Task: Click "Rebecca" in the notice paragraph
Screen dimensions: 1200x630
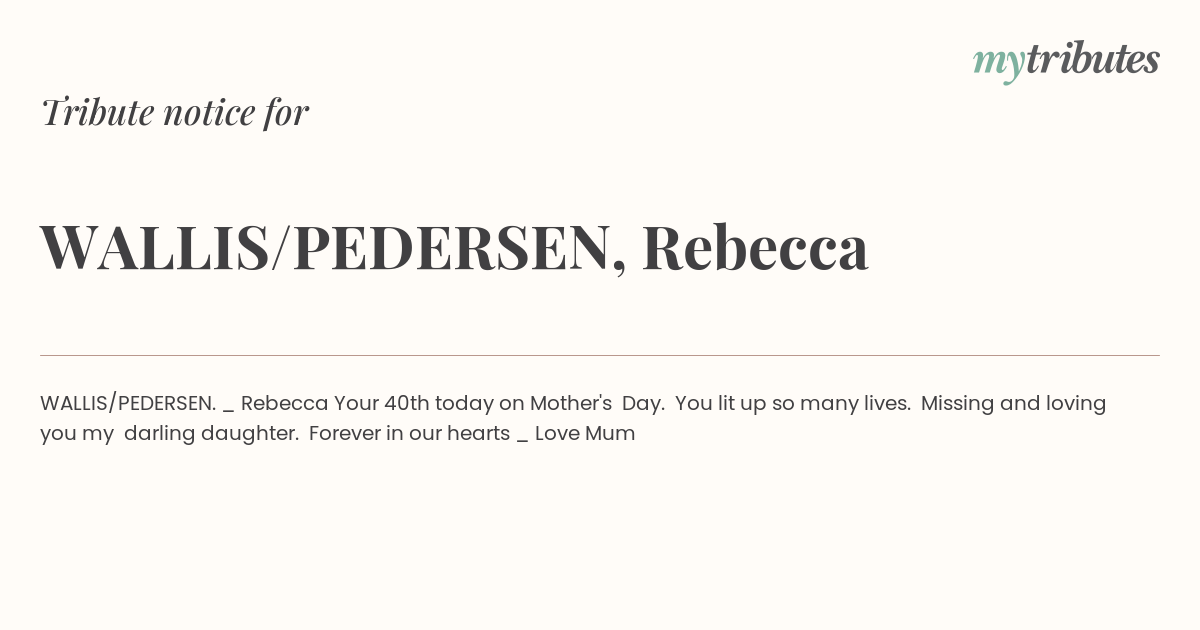Action: [284, 404]
